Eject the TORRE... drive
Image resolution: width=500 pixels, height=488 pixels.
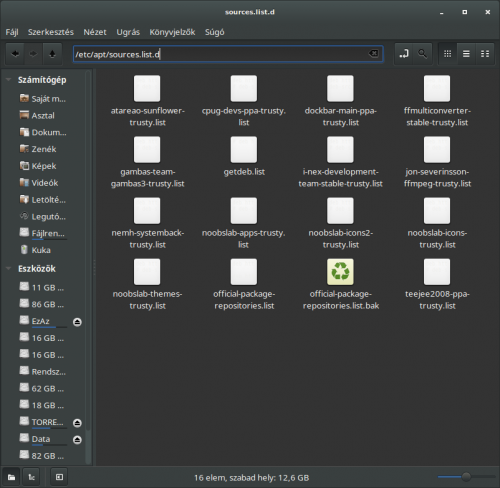(x=77, y=423)
